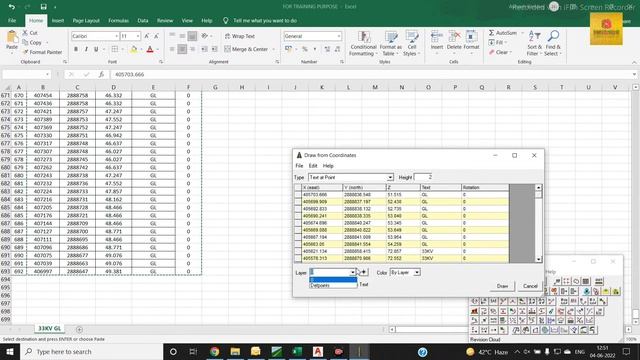Click Undo arrow in Quick Access toolbar
Image resolution: width=640 pixels, height=360 pixels.
(11, 7)
